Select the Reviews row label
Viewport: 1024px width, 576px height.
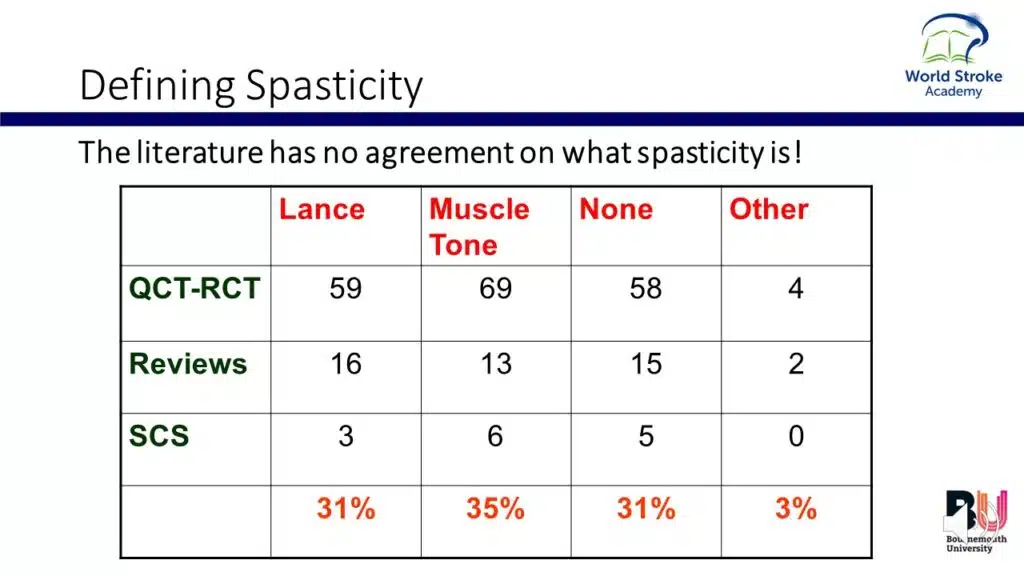click(188, 363)
